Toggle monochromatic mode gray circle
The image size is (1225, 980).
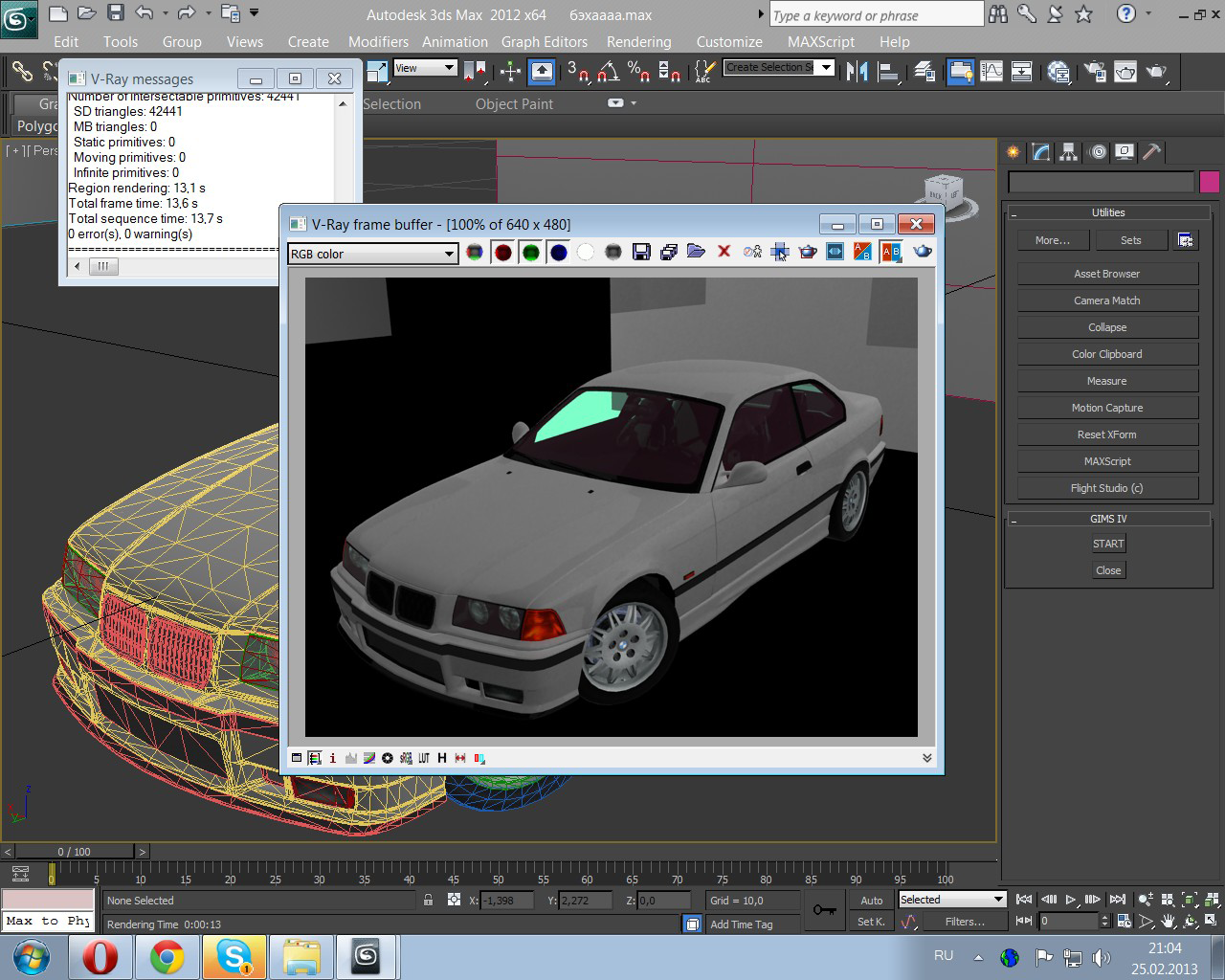613,252
